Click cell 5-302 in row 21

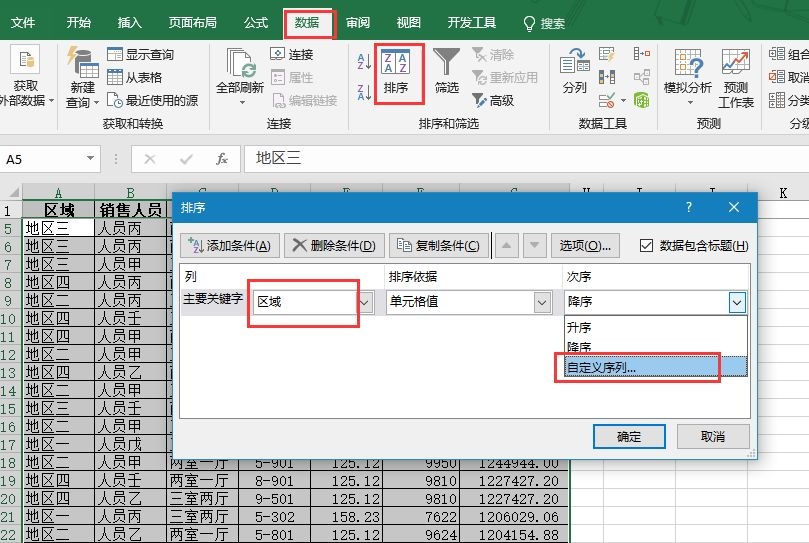(x=274, y=517)
